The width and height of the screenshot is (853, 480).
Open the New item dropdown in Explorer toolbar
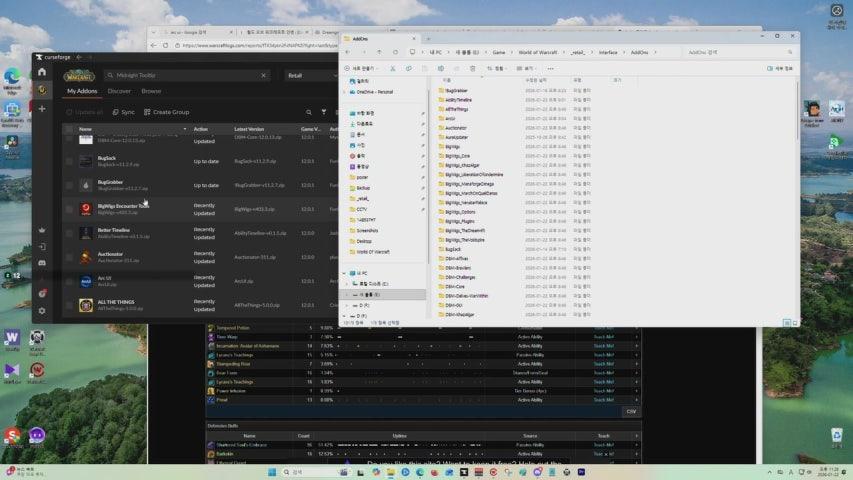(362, 69)
